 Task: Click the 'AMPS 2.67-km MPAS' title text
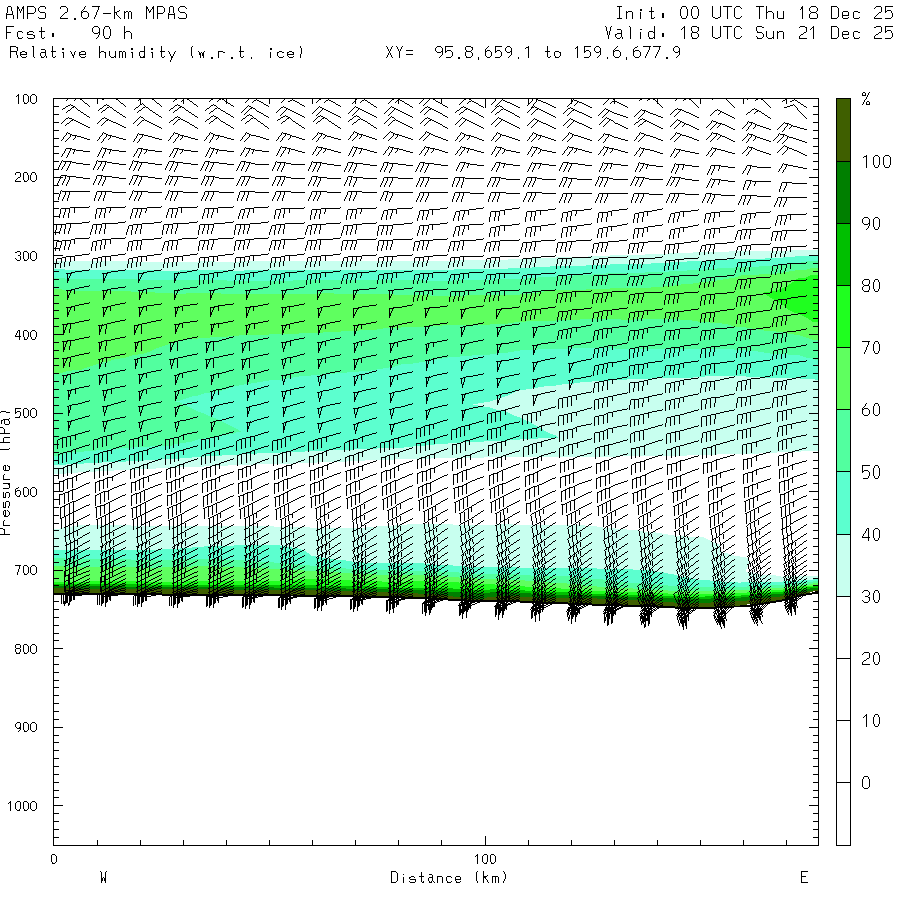pos(96,13)
